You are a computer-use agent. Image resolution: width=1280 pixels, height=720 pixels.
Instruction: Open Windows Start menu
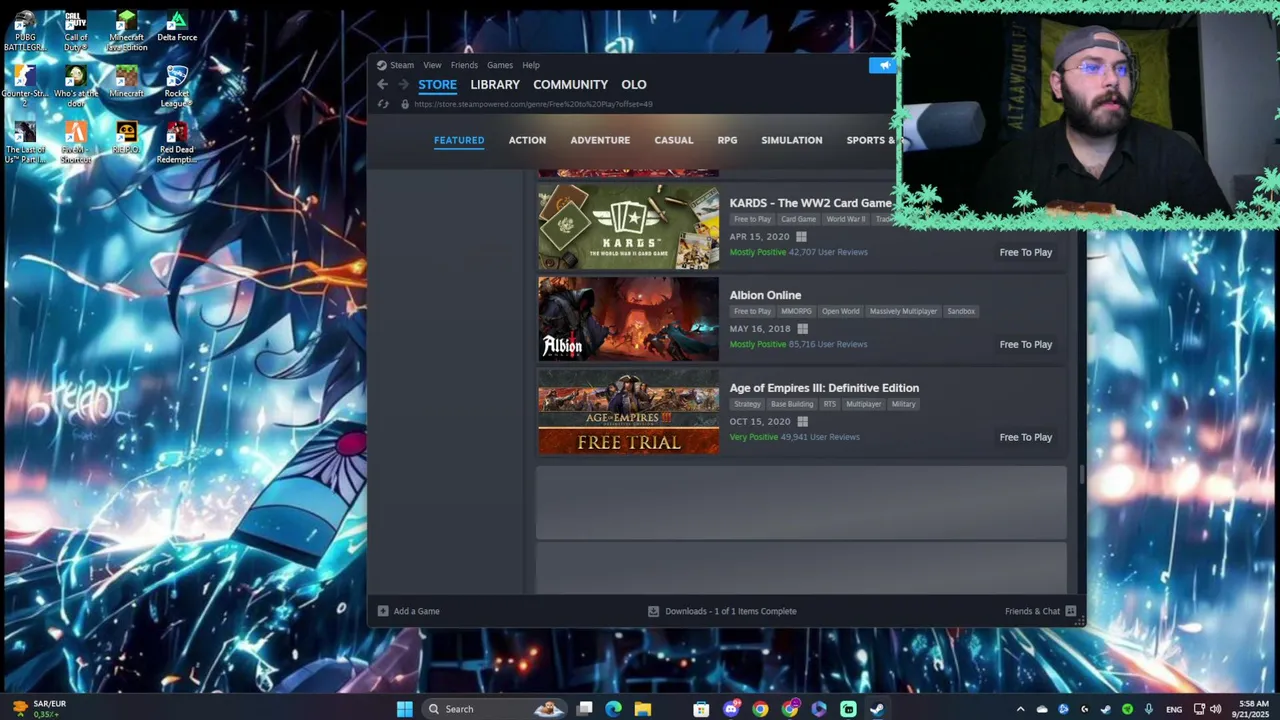[404, 709]
